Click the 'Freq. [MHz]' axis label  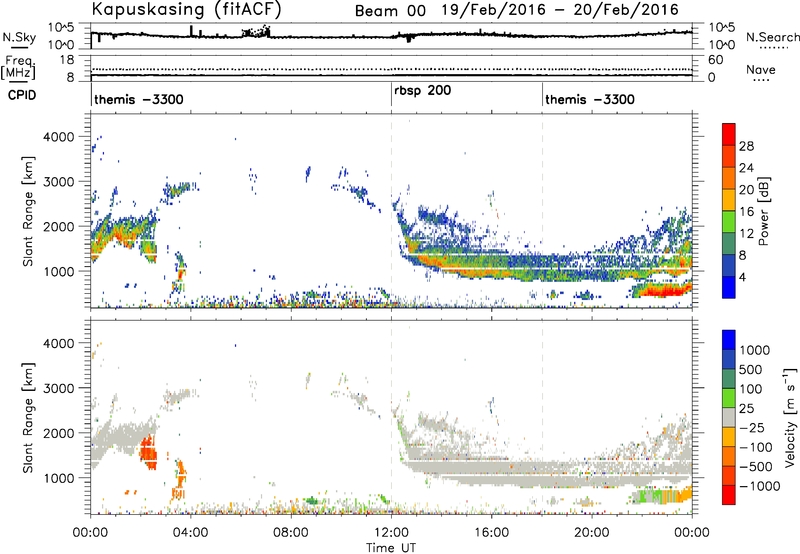18,67
